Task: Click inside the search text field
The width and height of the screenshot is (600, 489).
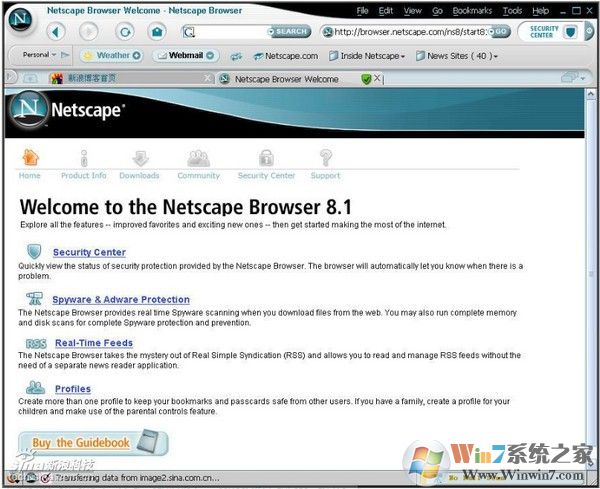Action: click(x=231, y=32)
